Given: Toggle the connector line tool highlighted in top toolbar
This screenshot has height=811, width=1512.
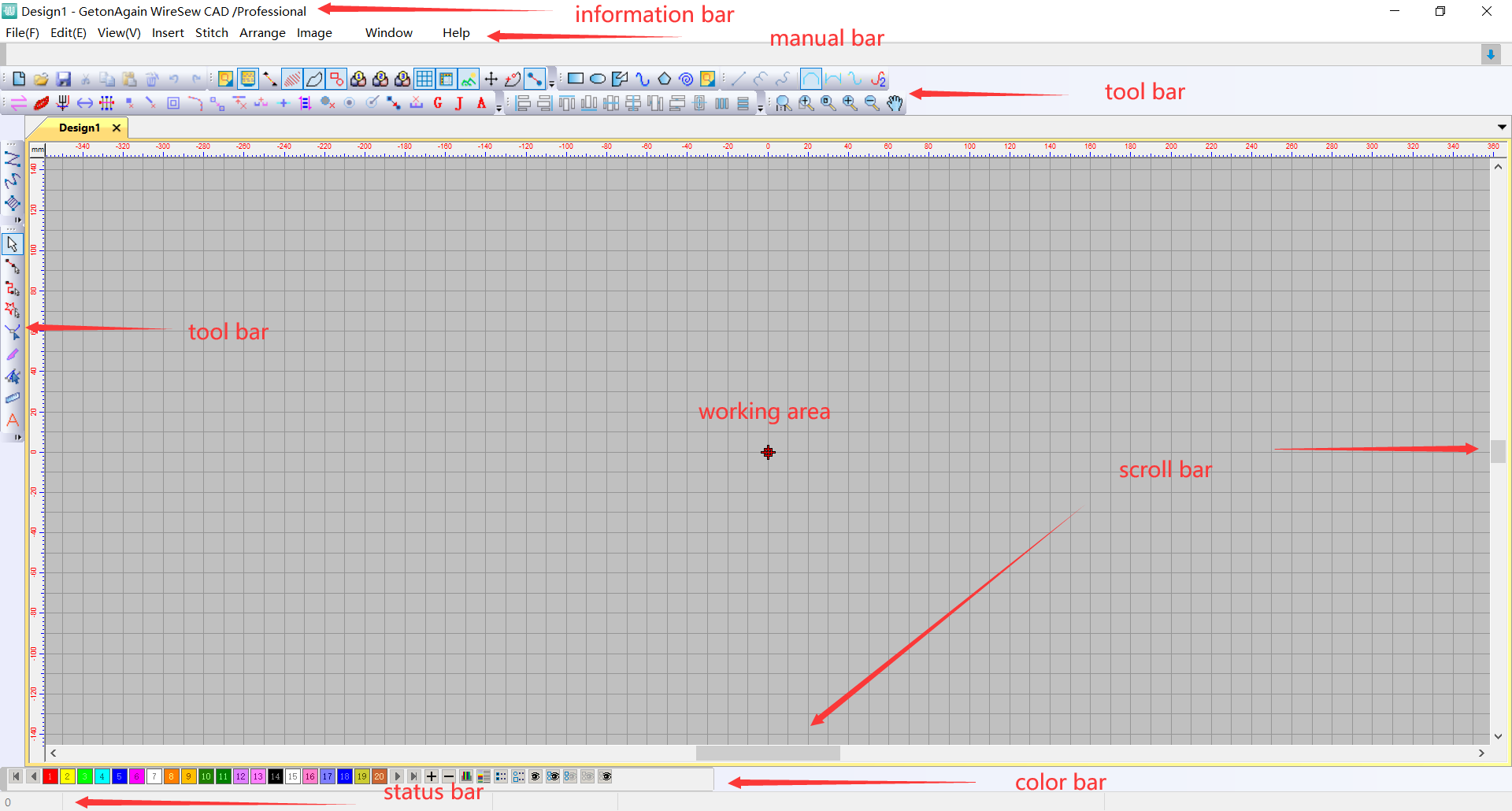Looking at the screenshot, I should [535, 79].
